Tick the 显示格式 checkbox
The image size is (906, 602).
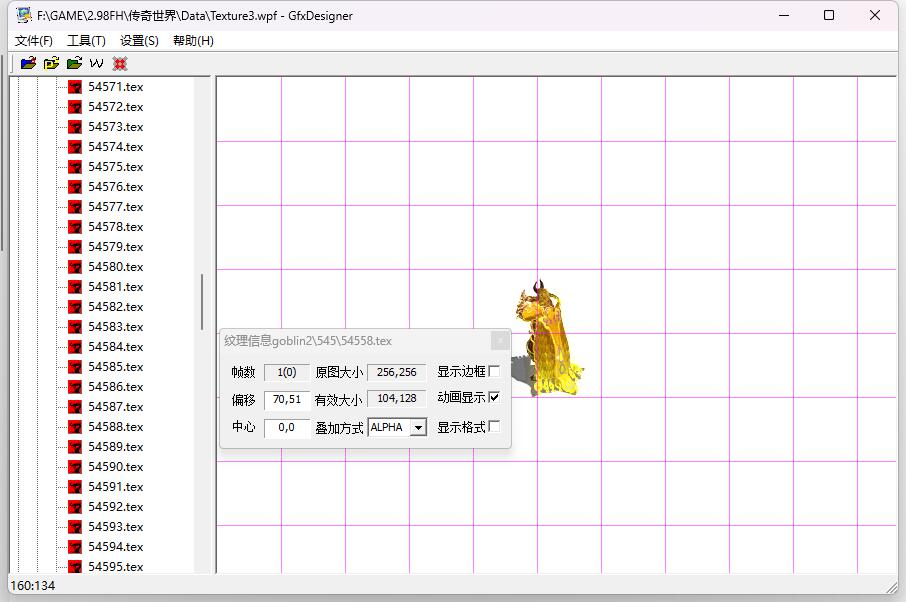tap(494, 427)
